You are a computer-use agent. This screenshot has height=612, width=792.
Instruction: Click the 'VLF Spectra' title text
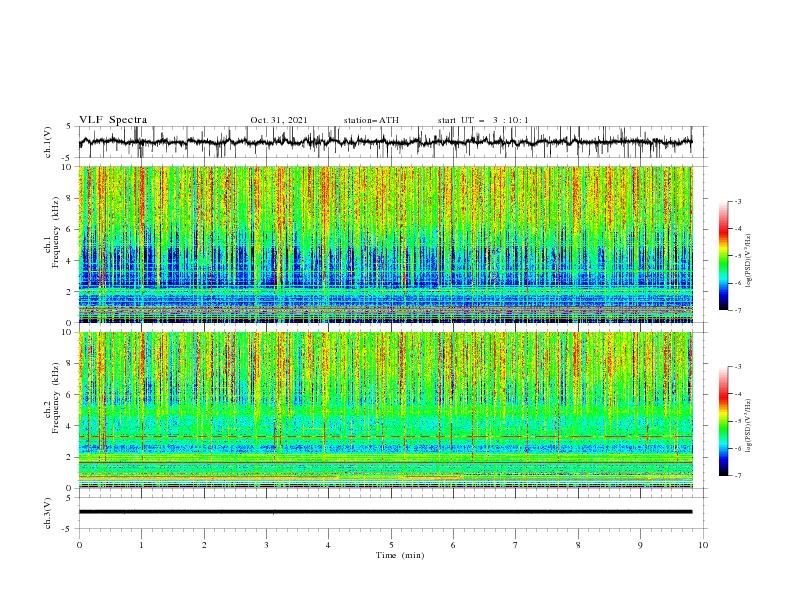point(113,120)
